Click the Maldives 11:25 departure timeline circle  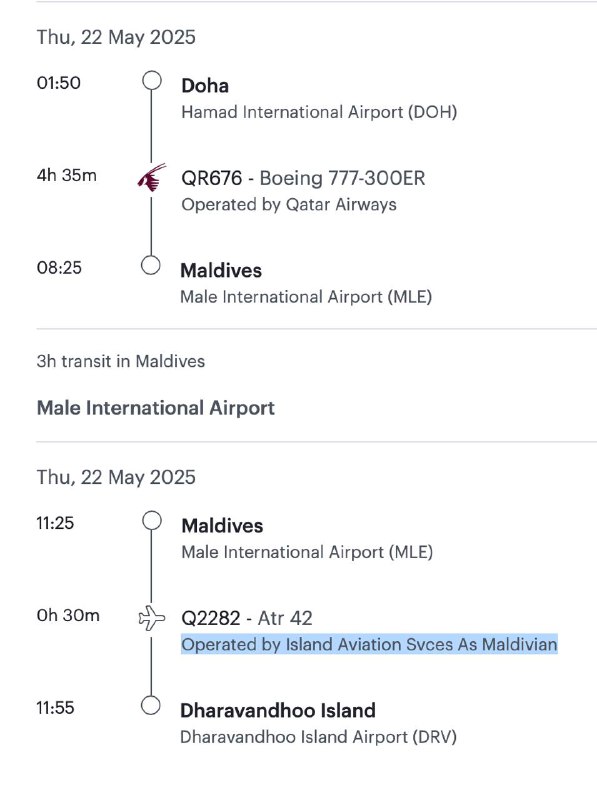pos(152,521)
